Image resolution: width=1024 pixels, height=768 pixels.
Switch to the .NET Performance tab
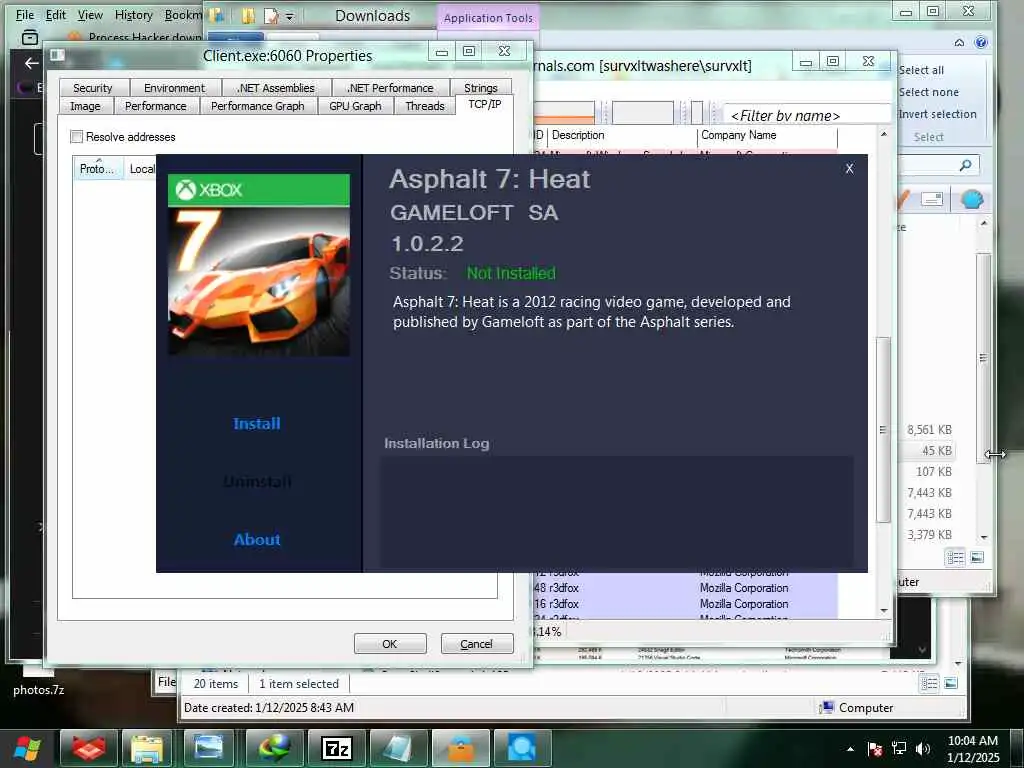[x=390, y=88]
